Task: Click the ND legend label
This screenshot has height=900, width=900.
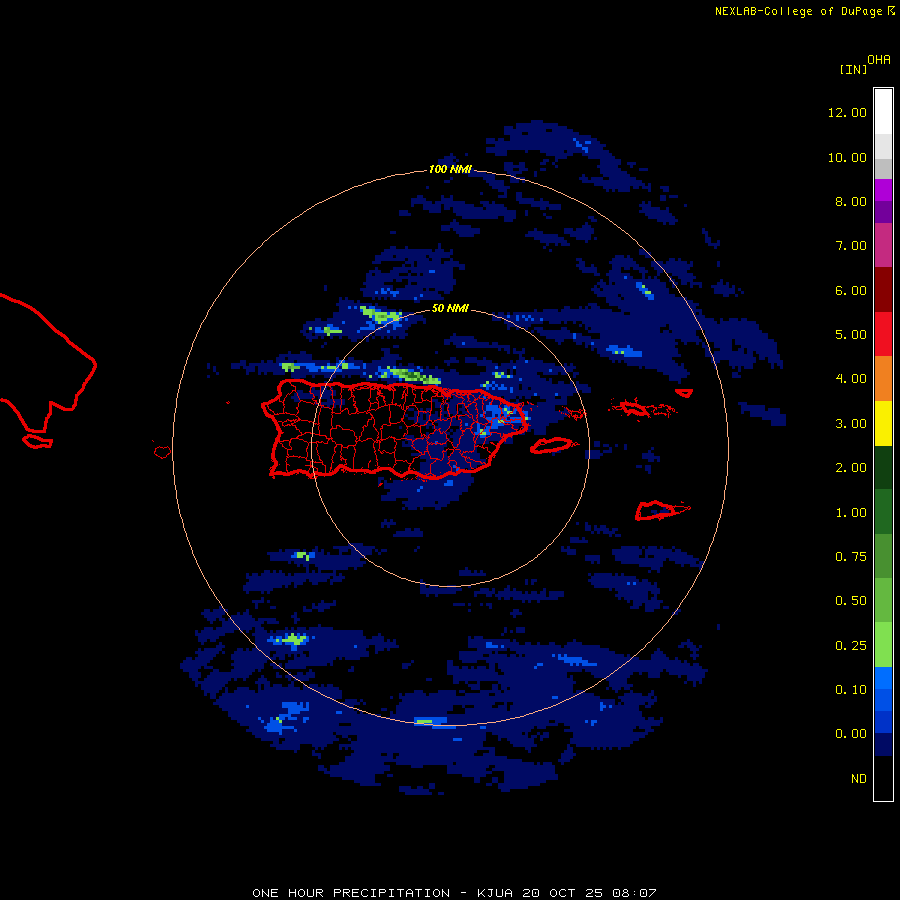Action: pyautogui.click(x=859, y=779)
